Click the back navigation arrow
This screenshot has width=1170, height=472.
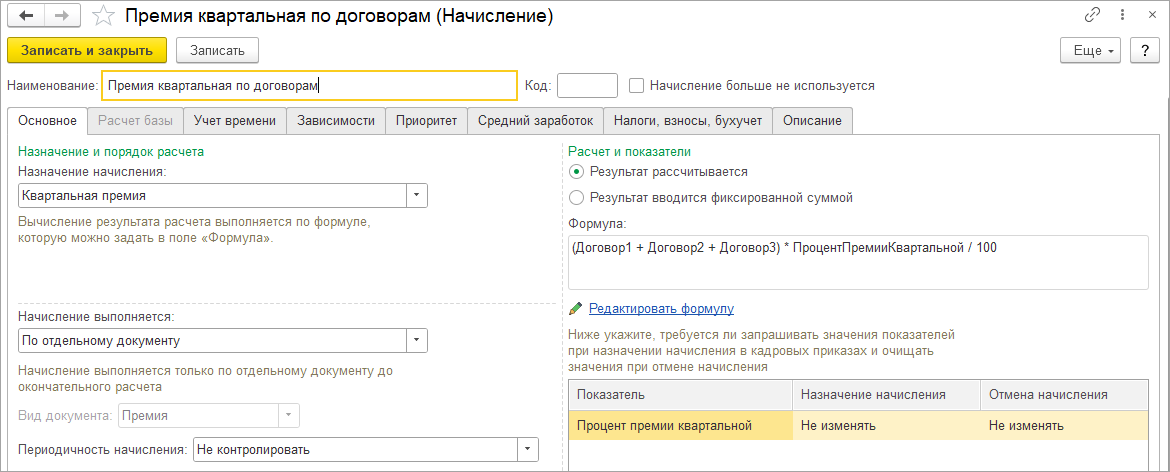[26, 17]
